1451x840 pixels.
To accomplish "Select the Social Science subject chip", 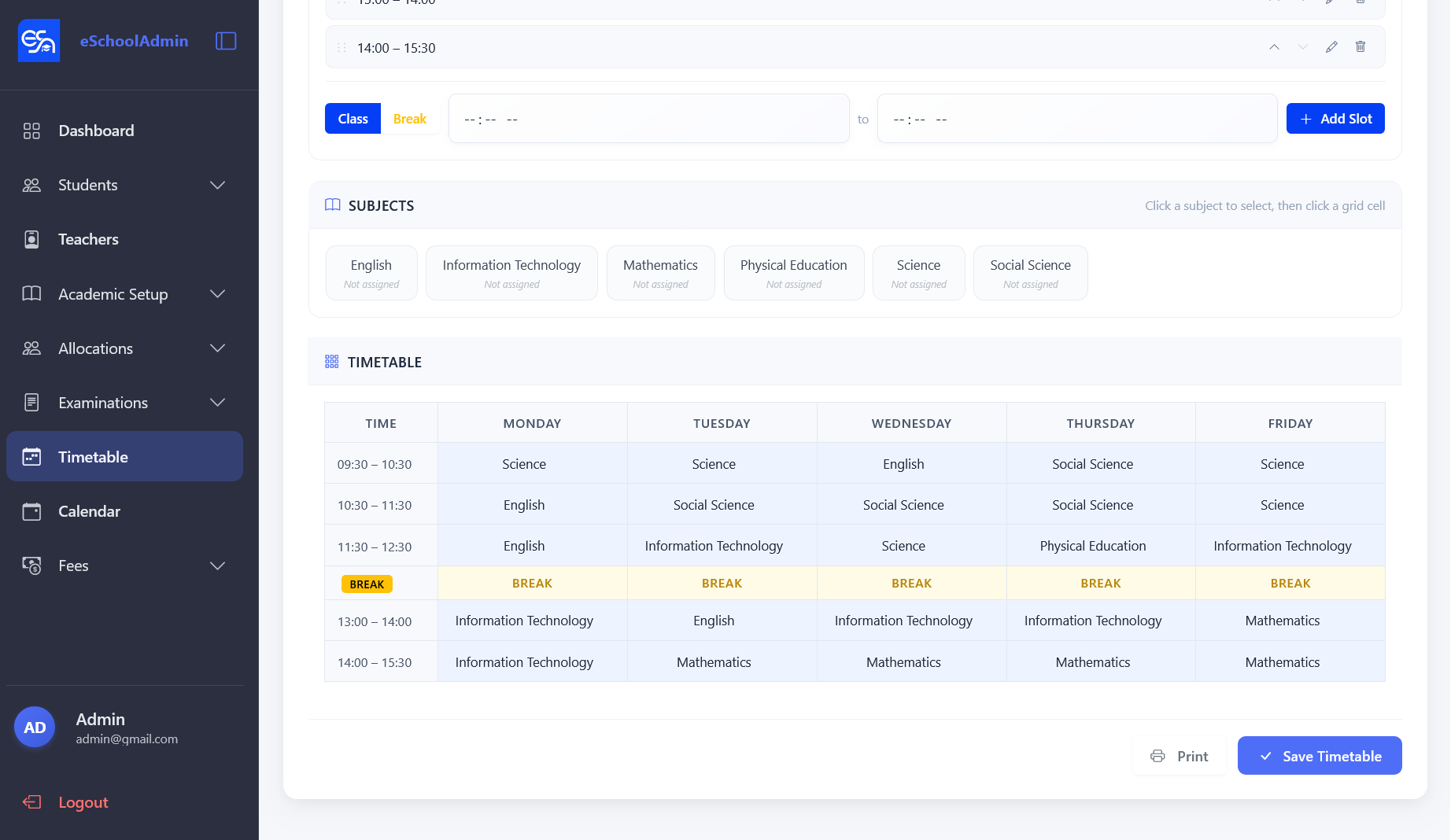I will (x=1031, y=273).
